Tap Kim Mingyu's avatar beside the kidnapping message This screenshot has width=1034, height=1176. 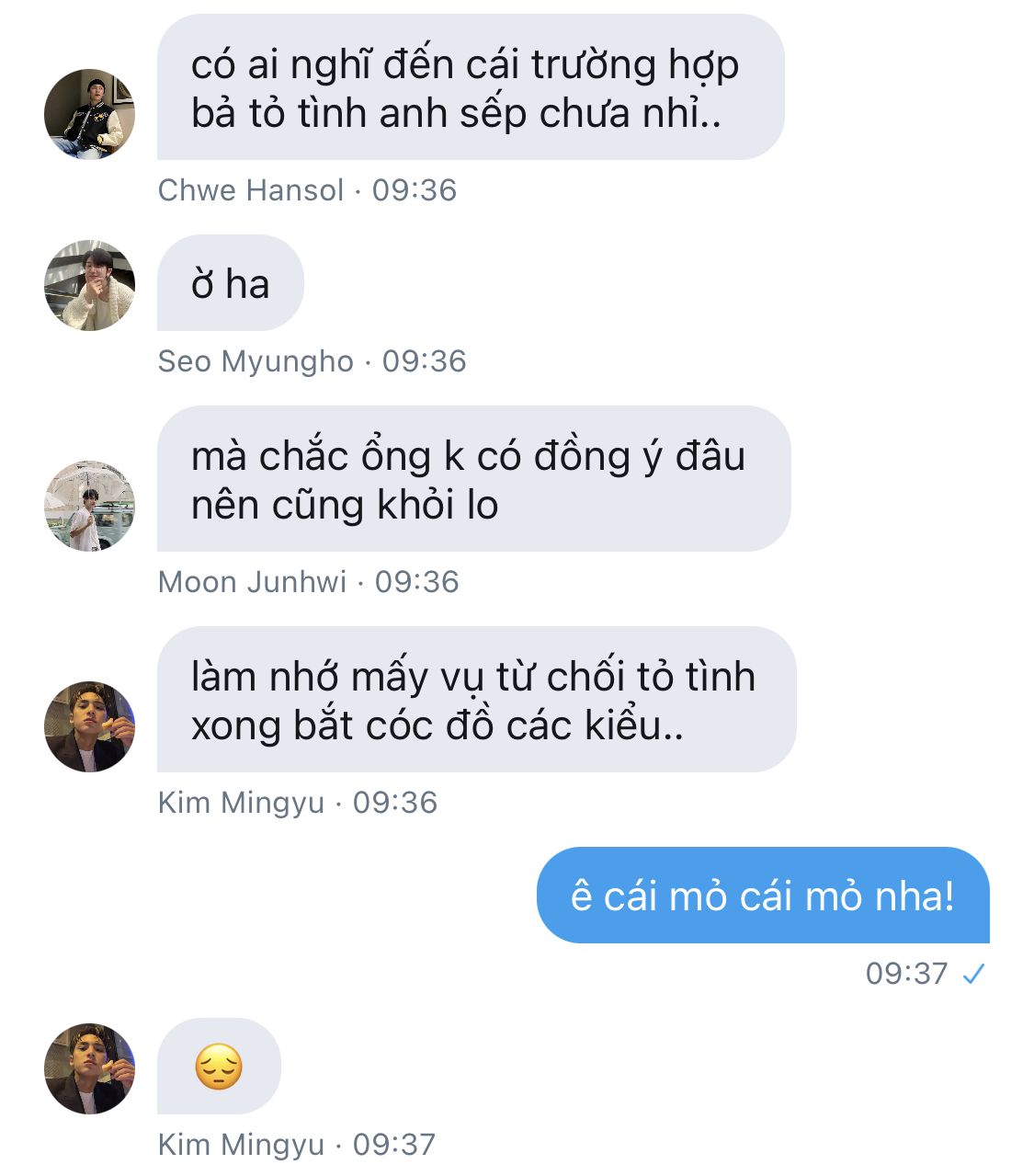click(x=89, y=726)
